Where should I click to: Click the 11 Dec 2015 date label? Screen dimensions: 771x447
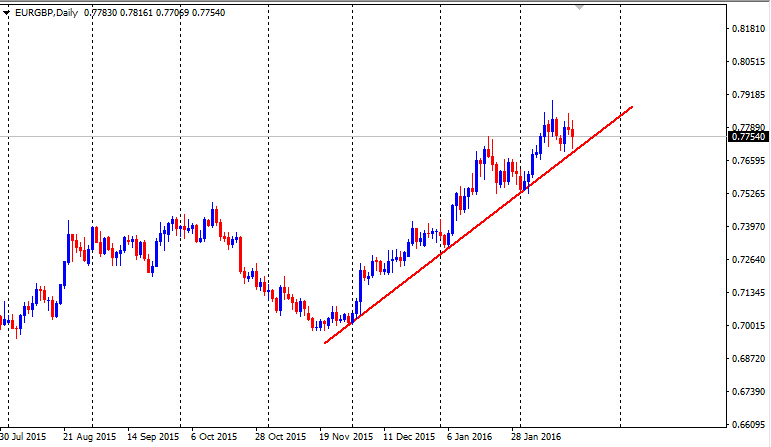[409, 437]
